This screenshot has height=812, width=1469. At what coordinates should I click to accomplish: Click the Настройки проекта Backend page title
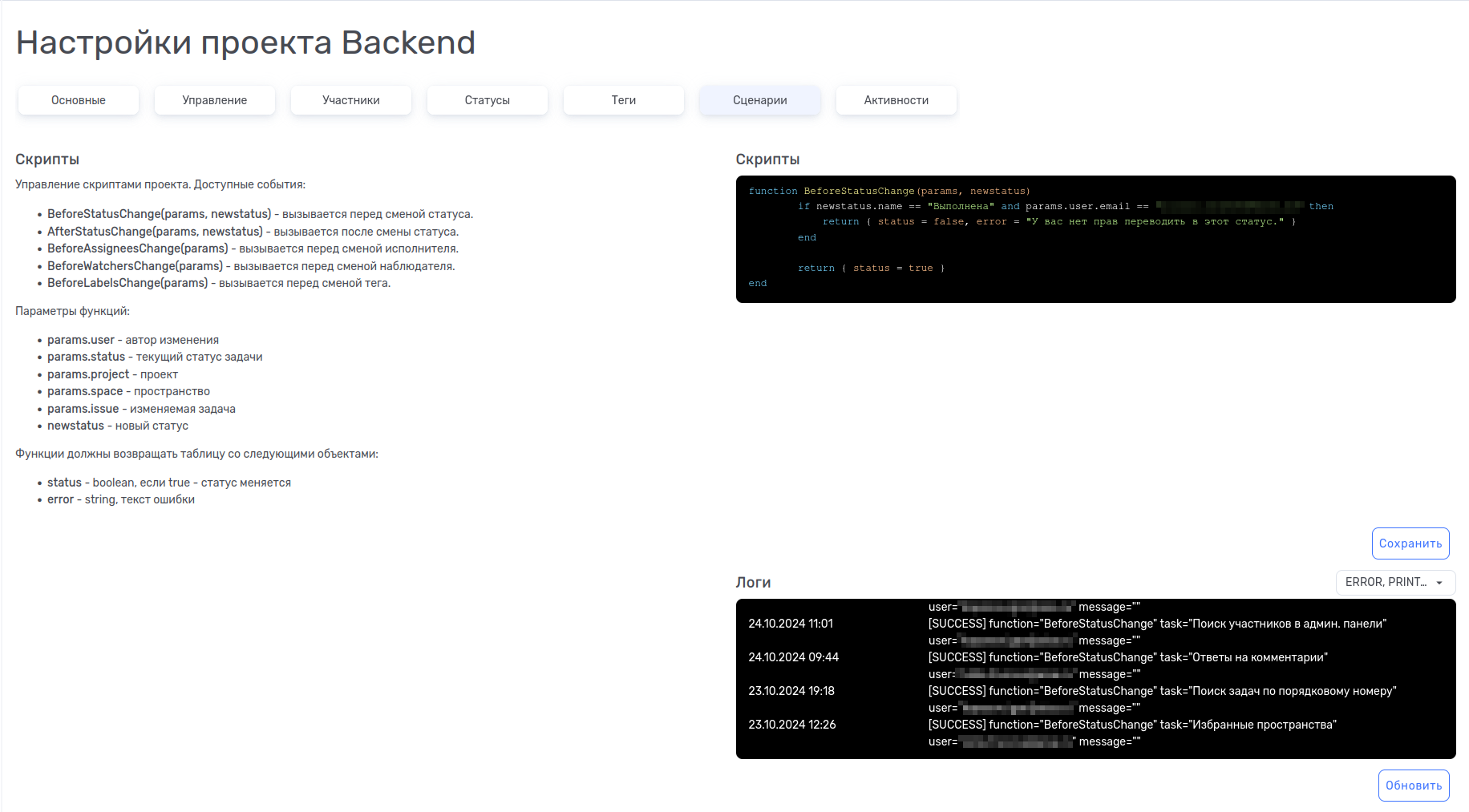(x=245, y=42)
